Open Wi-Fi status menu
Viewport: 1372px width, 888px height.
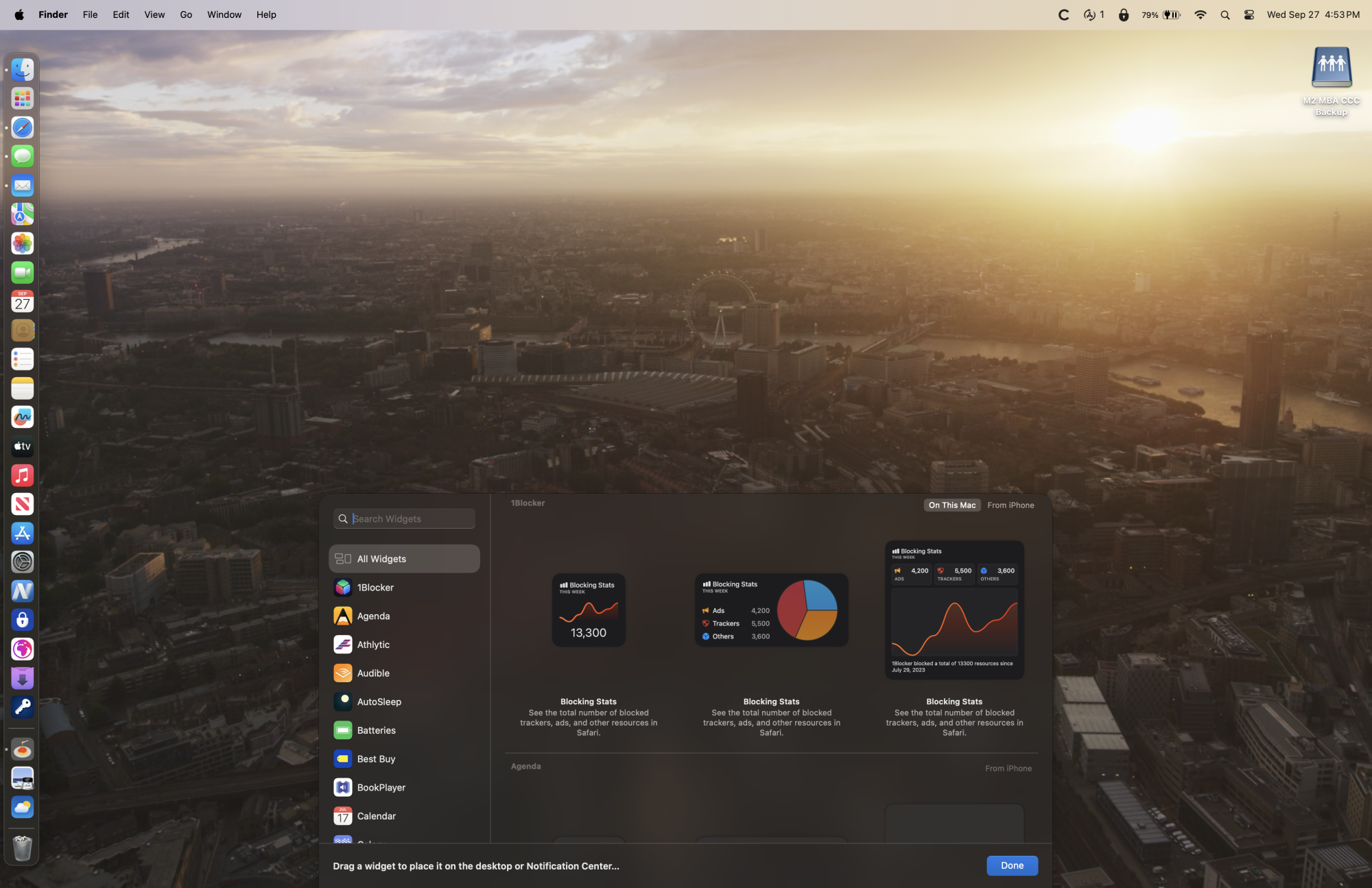tap(1200, 14)
